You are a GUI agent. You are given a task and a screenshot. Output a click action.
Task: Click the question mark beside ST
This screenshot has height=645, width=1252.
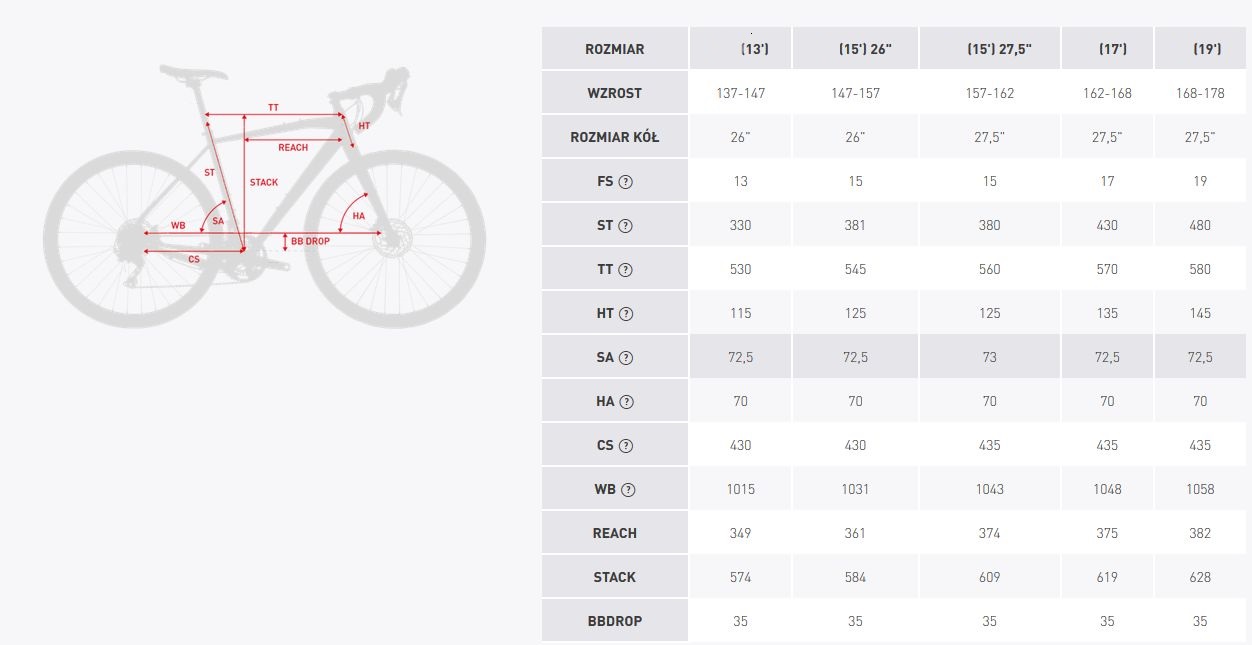coord(626,226)
